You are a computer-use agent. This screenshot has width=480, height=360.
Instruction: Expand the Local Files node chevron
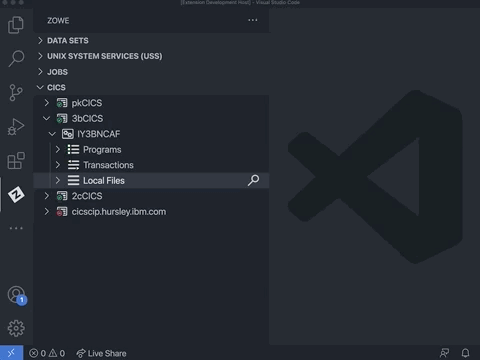pyautogui.click(x=58, y=180)
